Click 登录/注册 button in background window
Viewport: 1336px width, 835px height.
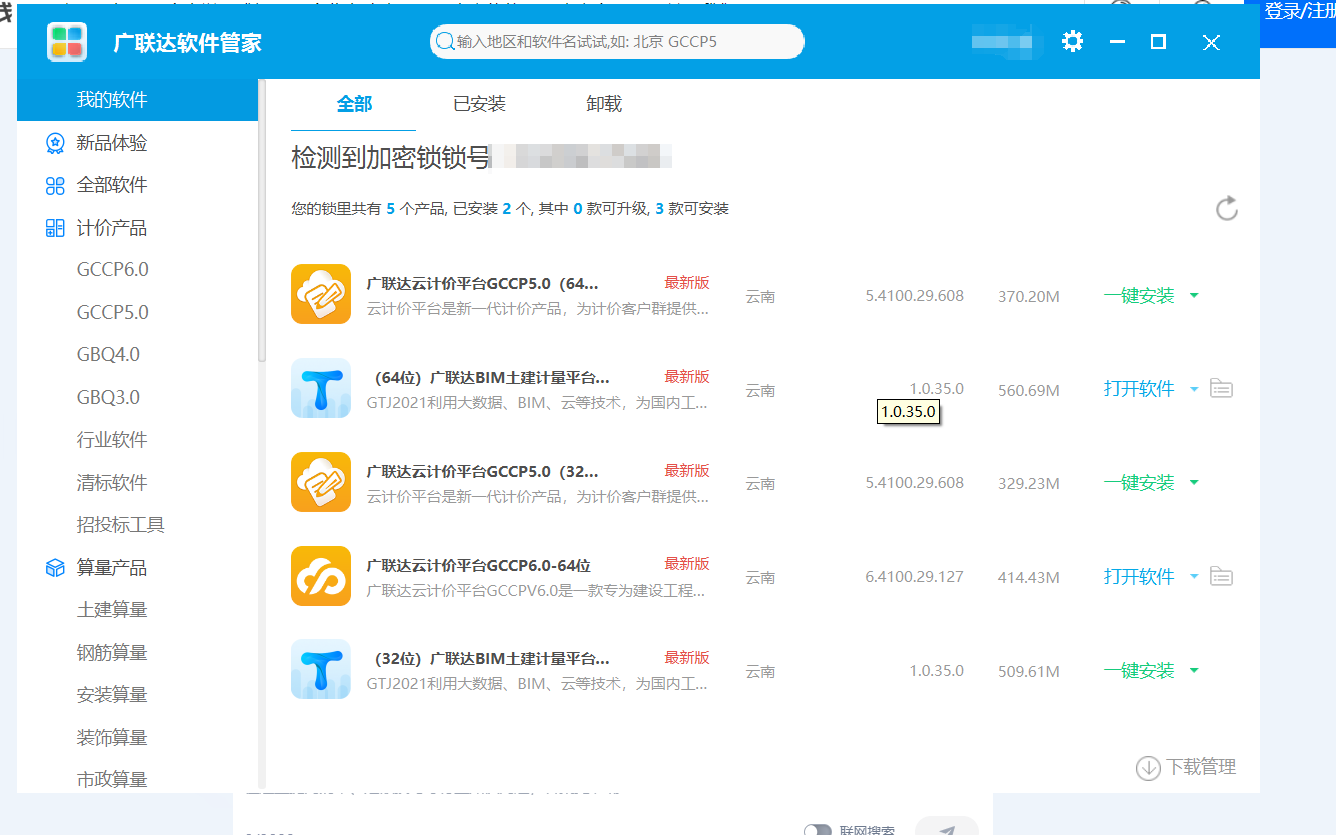coord(1298,12)
